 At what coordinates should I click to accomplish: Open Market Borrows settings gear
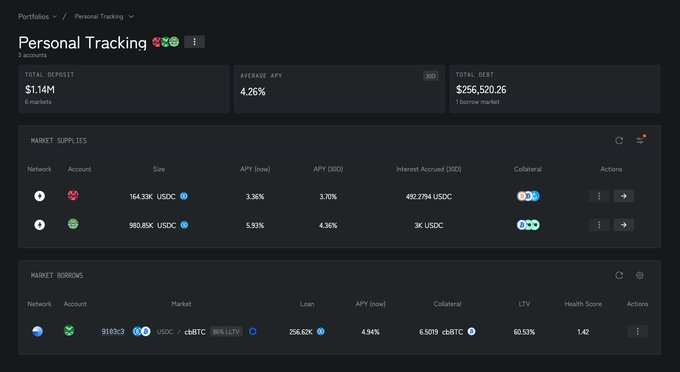tap(640, 275)
